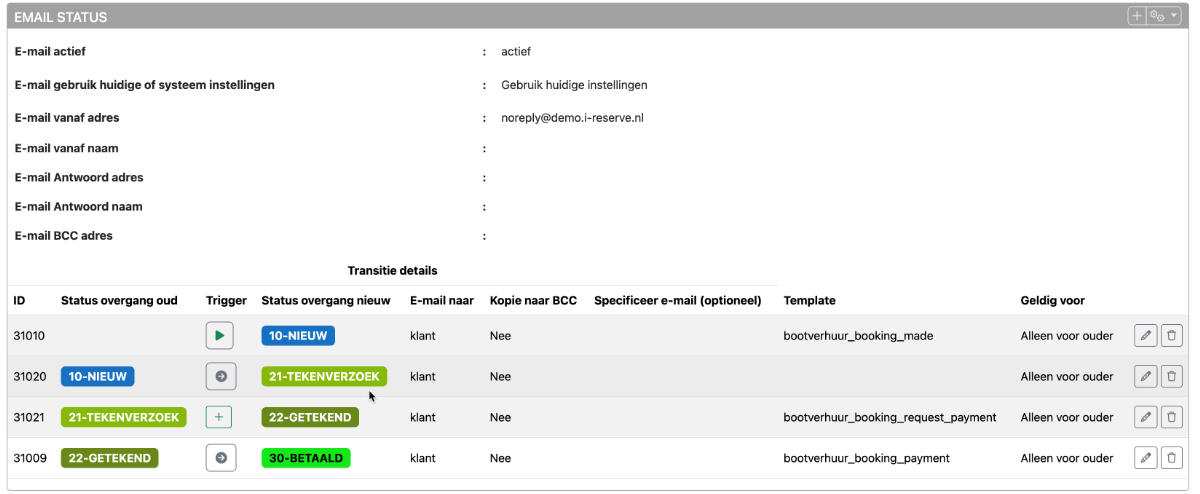Click the blue 10-NIEUW badge in row 31010
The height and width of the screenshot is (494, 1200).
click(298, 336)
